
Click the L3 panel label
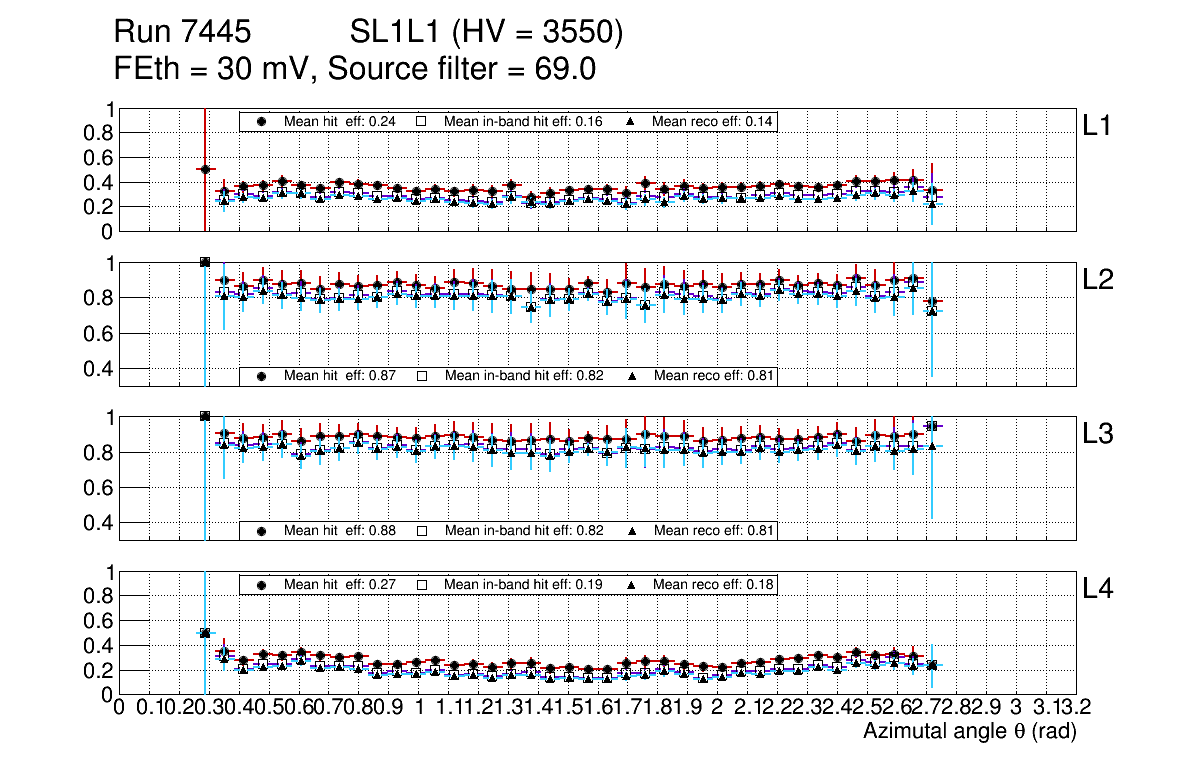[x=1098, y=434]
